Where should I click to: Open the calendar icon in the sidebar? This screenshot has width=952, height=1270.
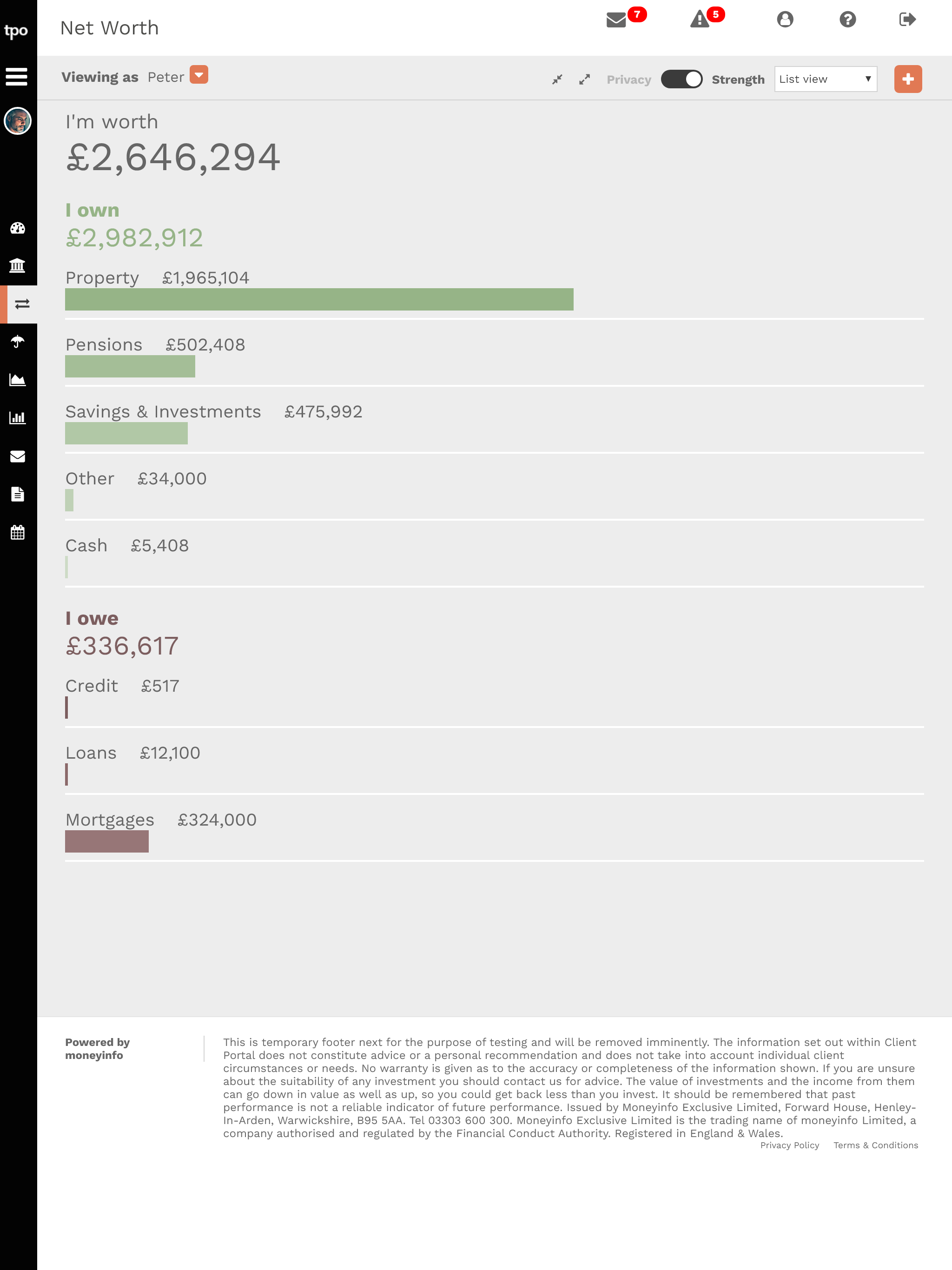18,532
